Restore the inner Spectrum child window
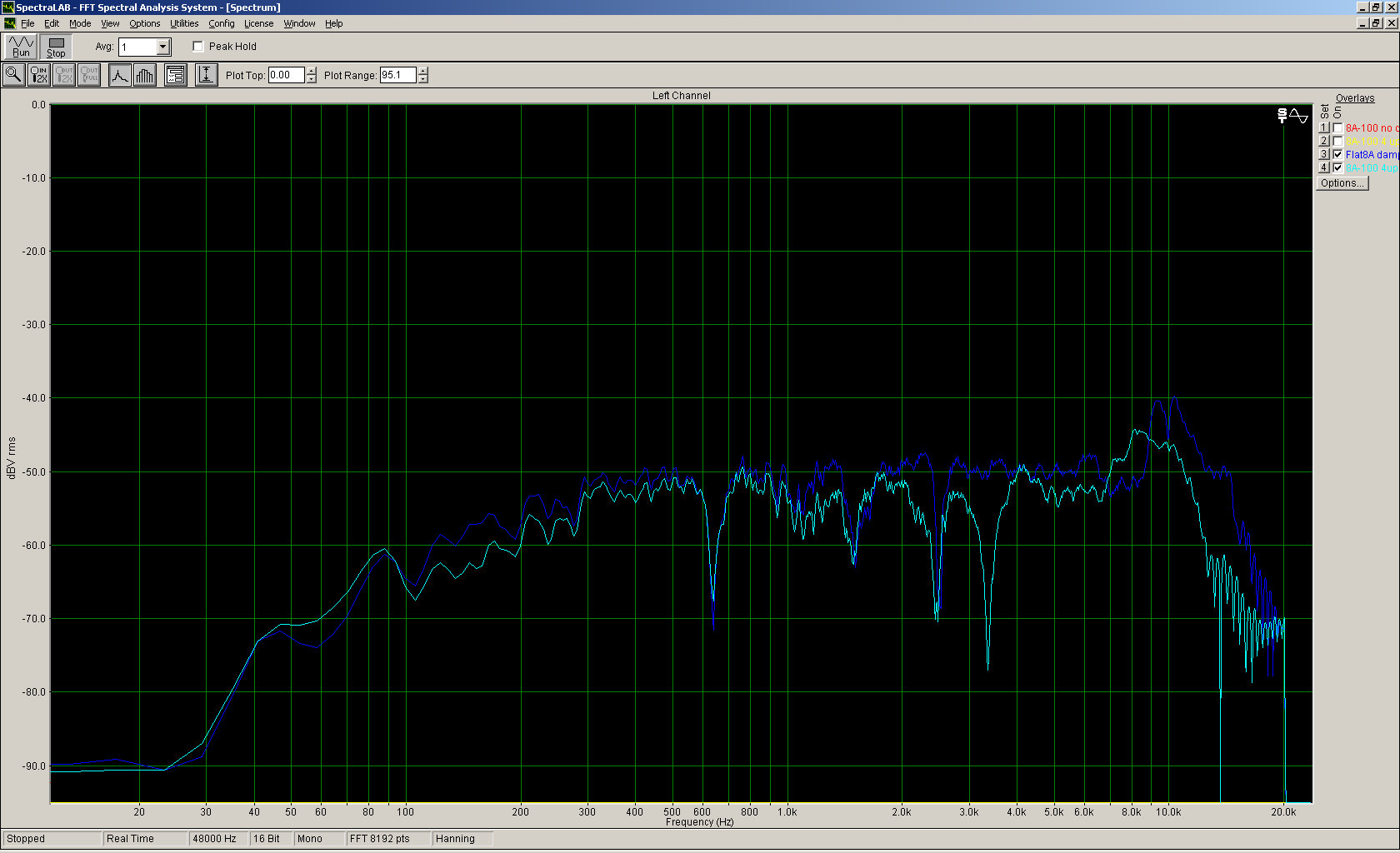1400x853 pixels. click(1376, 23)
